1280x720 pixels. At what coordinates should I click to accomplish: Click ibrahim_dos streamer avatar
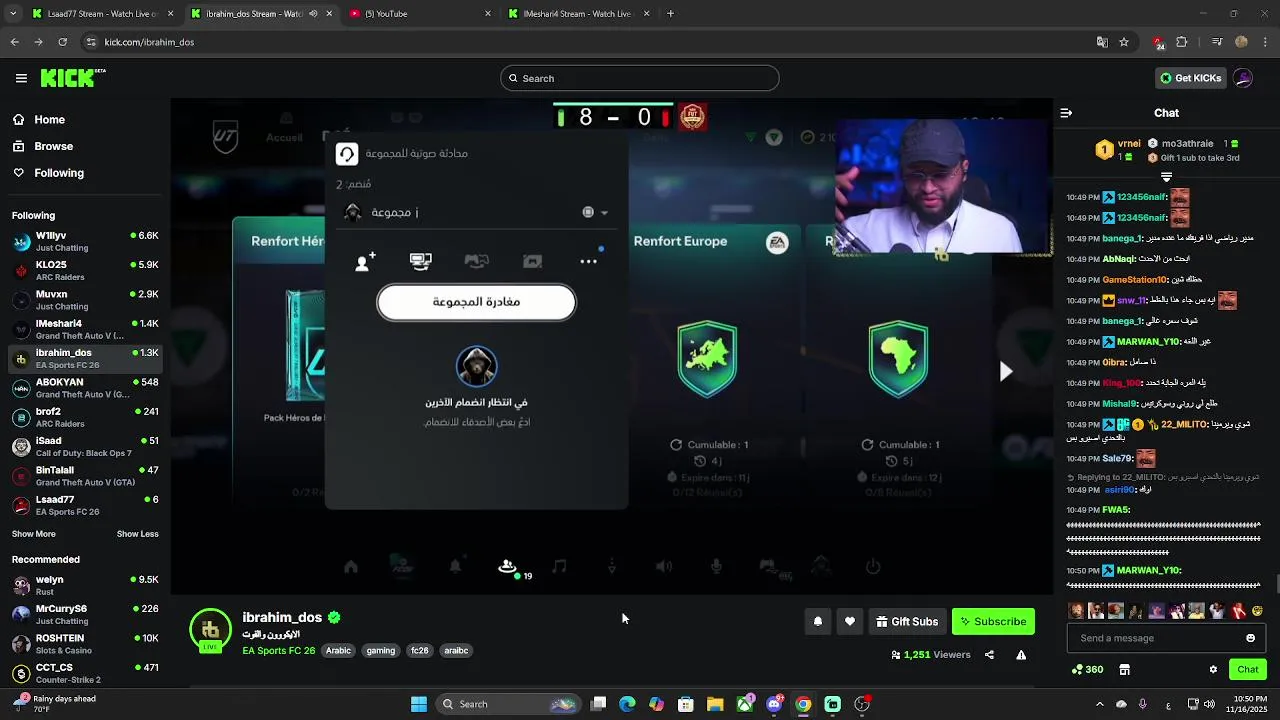pyautogui.click(x=210, y=629)
